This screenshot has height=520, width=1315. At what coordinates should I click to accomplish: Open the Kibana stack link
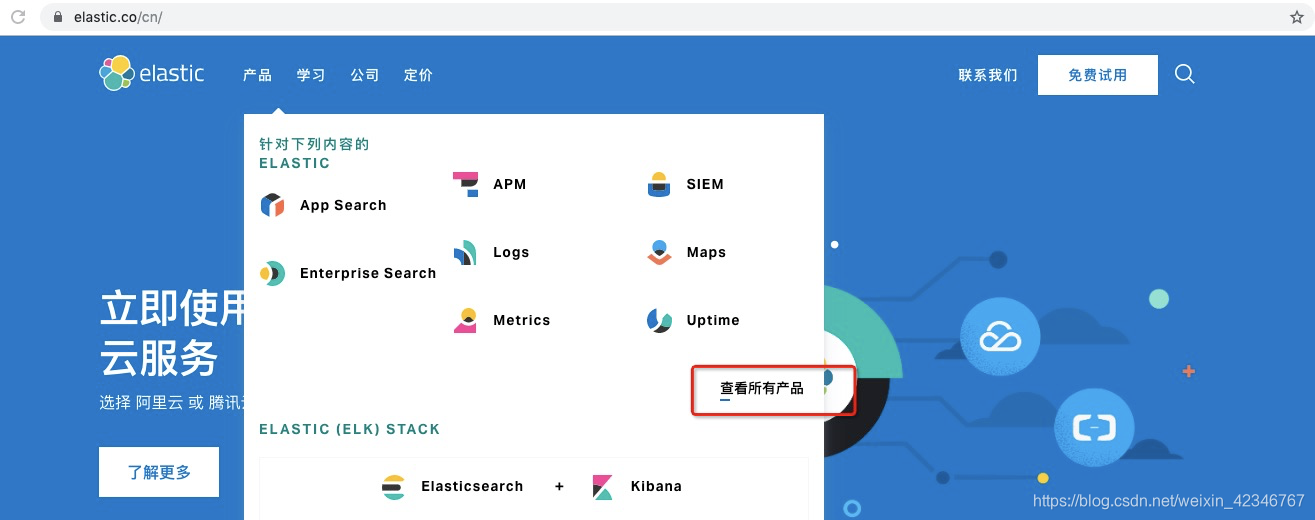(656, 487)
